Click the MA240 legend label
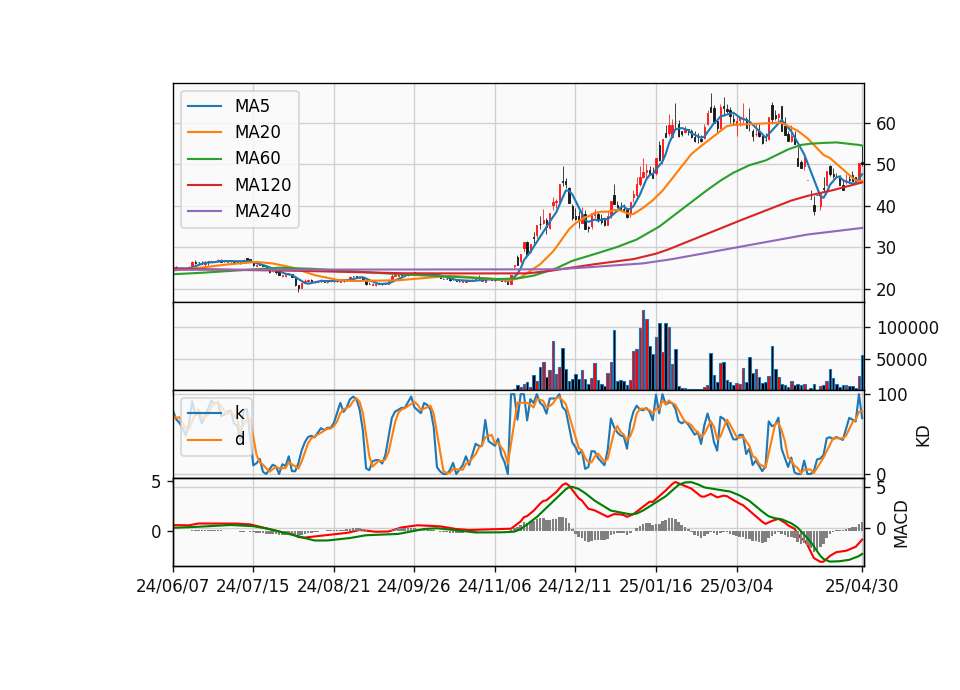The height and width of the screenshot is (690, 960). pyautogui.click(x=263, y=211)
